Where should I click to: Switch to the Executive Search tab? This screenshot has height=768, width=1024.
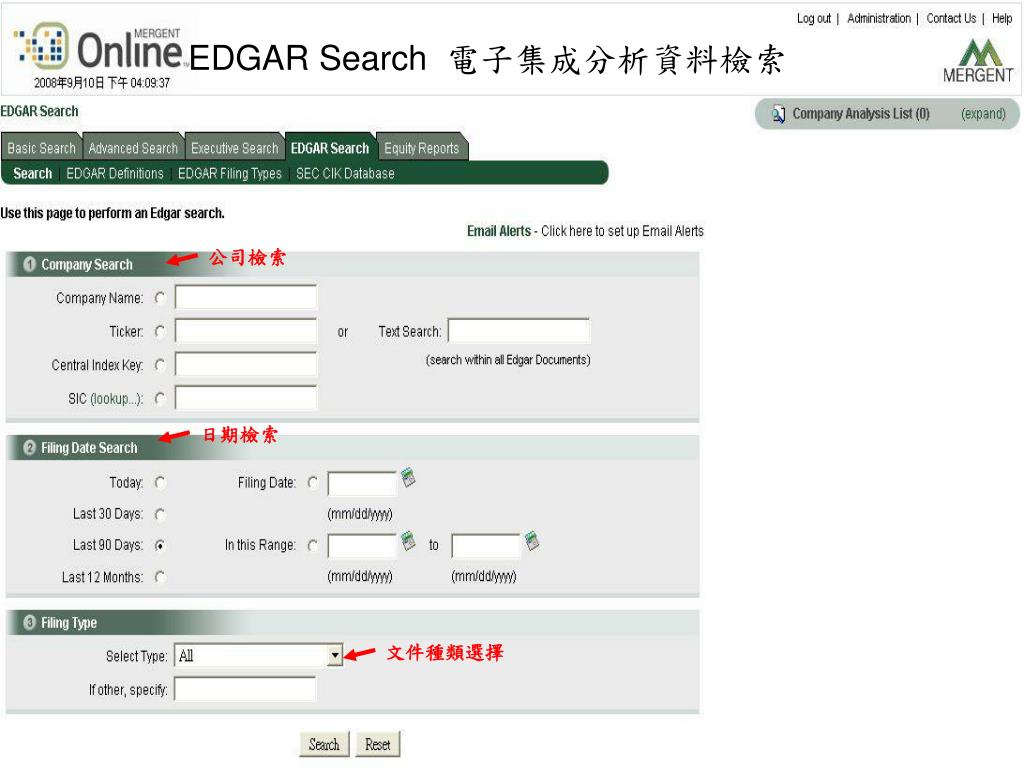pos(234,148)
